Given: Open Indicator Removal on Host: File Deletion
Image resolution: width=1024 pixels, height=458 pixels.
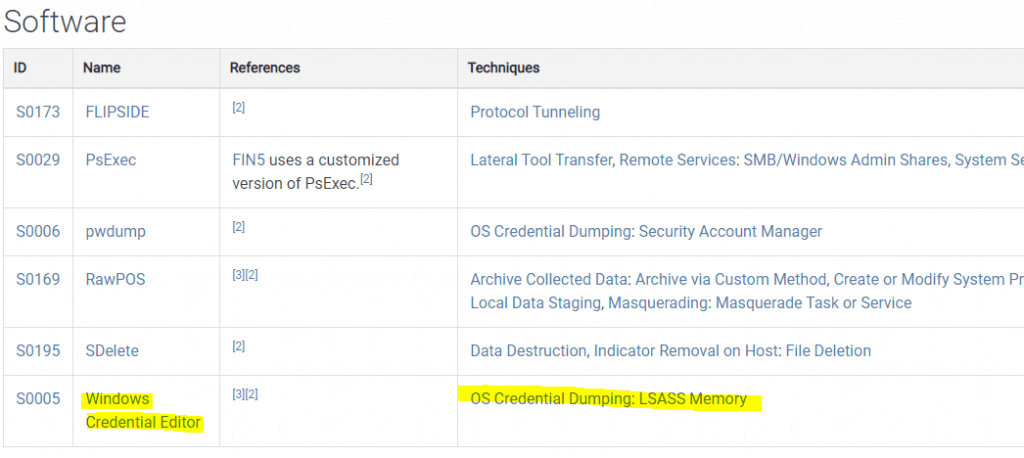Looking at the screenshot, I should click(732, 351).
